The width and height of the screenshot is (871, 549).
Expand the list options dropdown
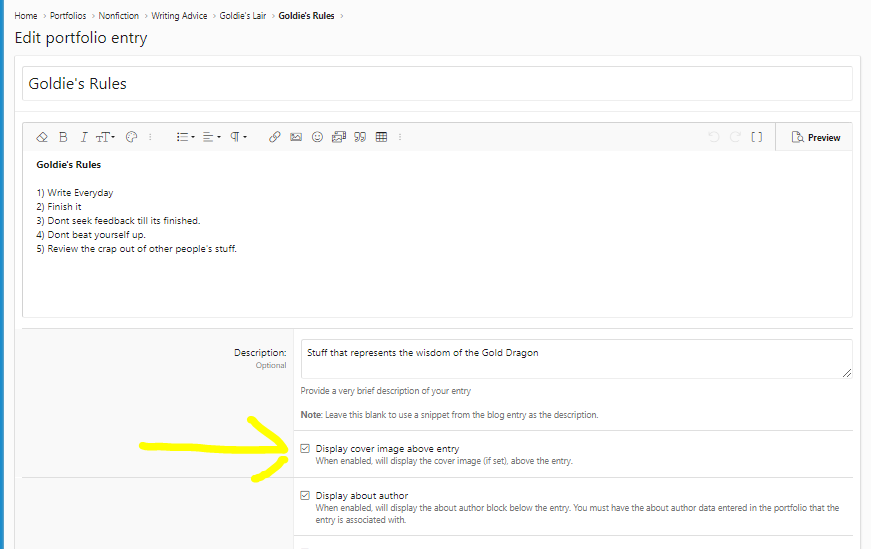coord(185,137)
